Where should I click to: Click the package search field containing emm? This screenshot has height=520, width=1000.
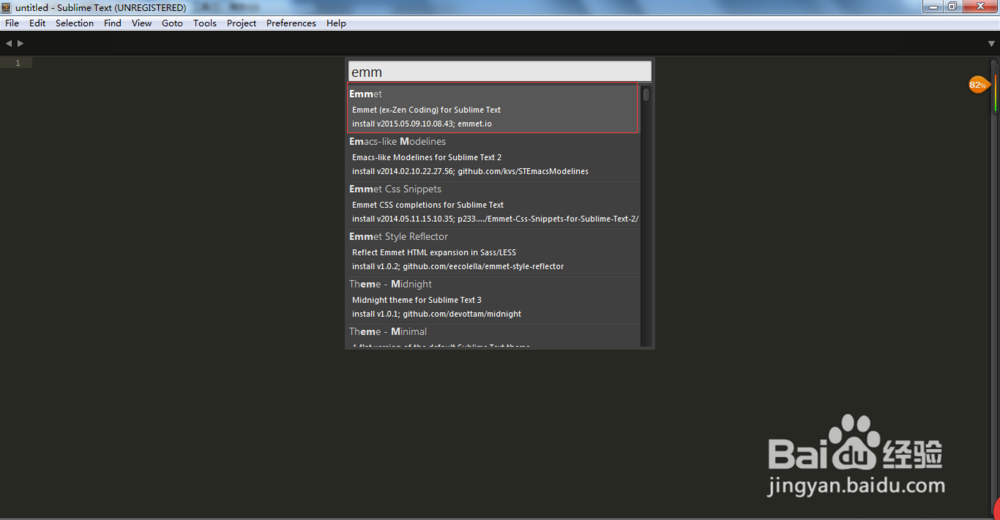pos(499,71)
